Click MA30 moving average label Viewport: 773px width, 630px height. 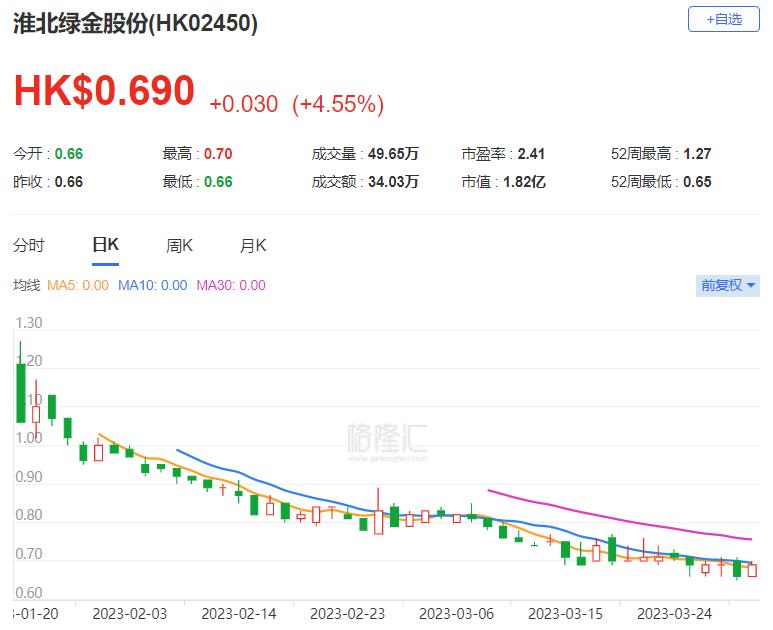click(x=231, y=285)
